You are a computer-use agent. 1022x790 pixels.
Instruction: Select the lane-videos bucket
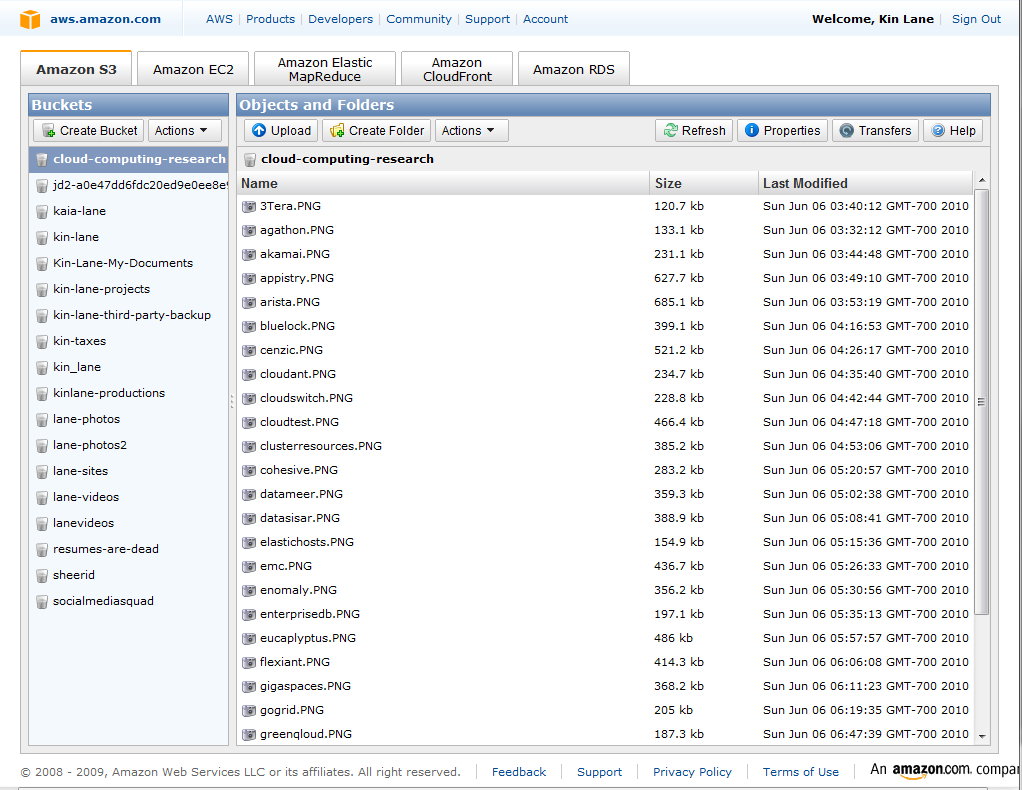tap(128, 497)
